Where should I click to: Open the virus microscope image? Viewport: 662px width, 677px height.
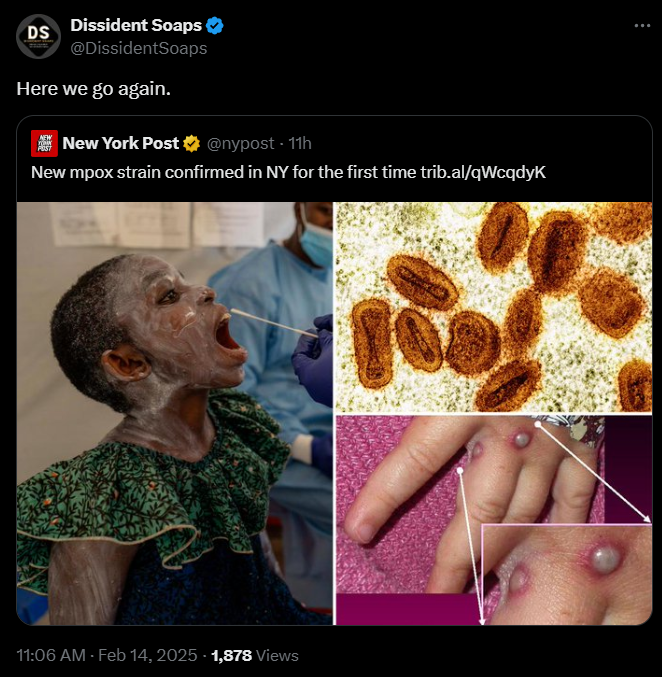coord(493,306)
